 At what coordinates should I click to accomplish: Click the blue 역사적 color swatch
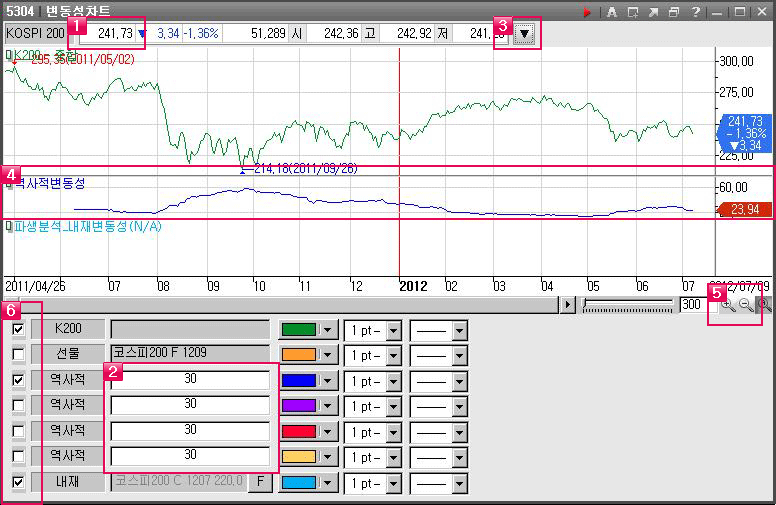tap(298, 380)
